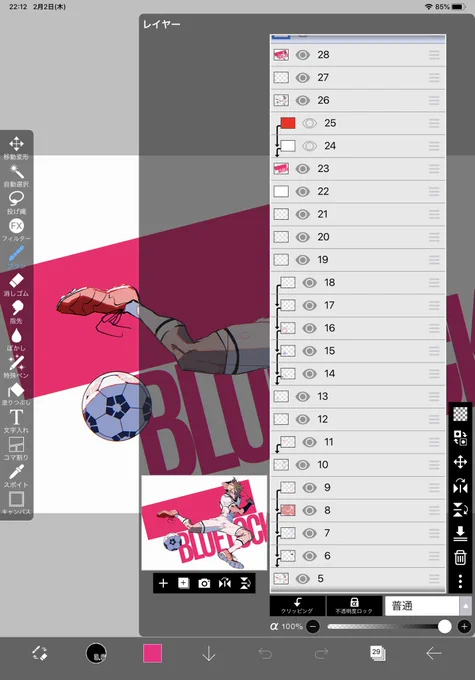Click the opacity slider handle
The image size is (475, 680).
pyautogui.click(x=444, y=626)
